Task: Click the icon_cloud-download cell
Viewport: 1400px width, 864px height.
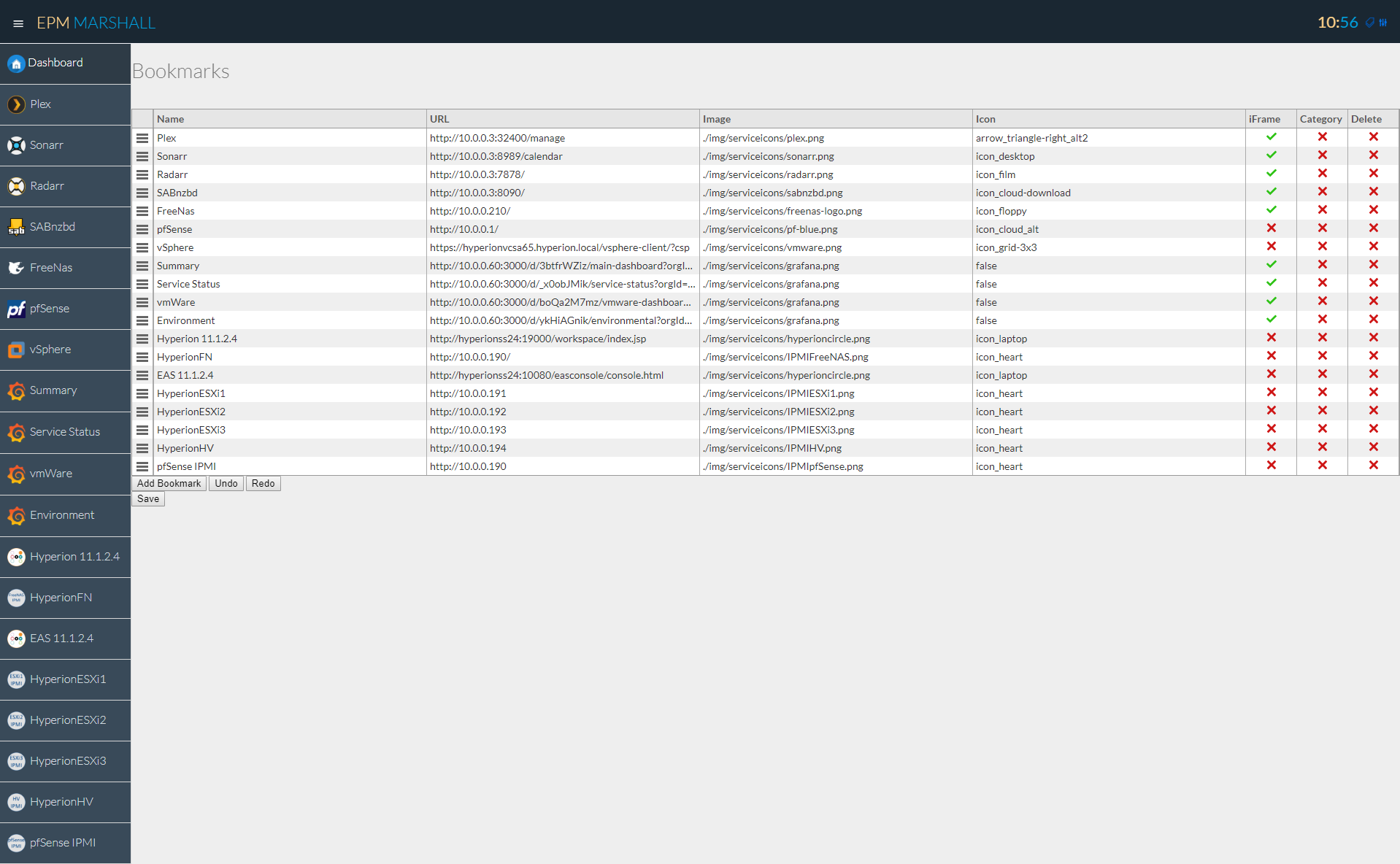Action: [x=1109, y=193]
